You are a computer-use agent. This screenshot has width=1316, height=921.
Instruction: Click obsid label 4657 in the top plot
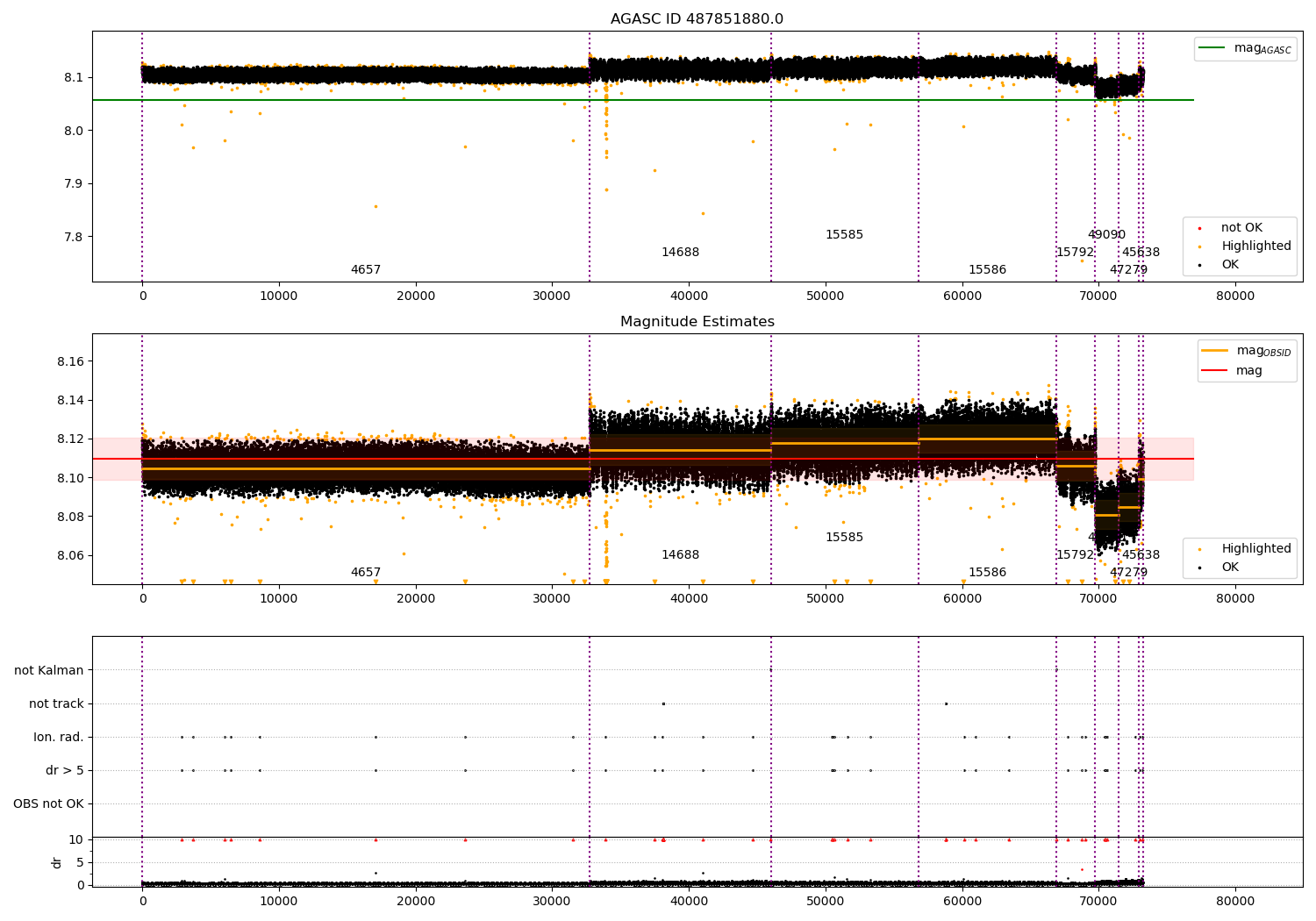[x=366, y=270]
